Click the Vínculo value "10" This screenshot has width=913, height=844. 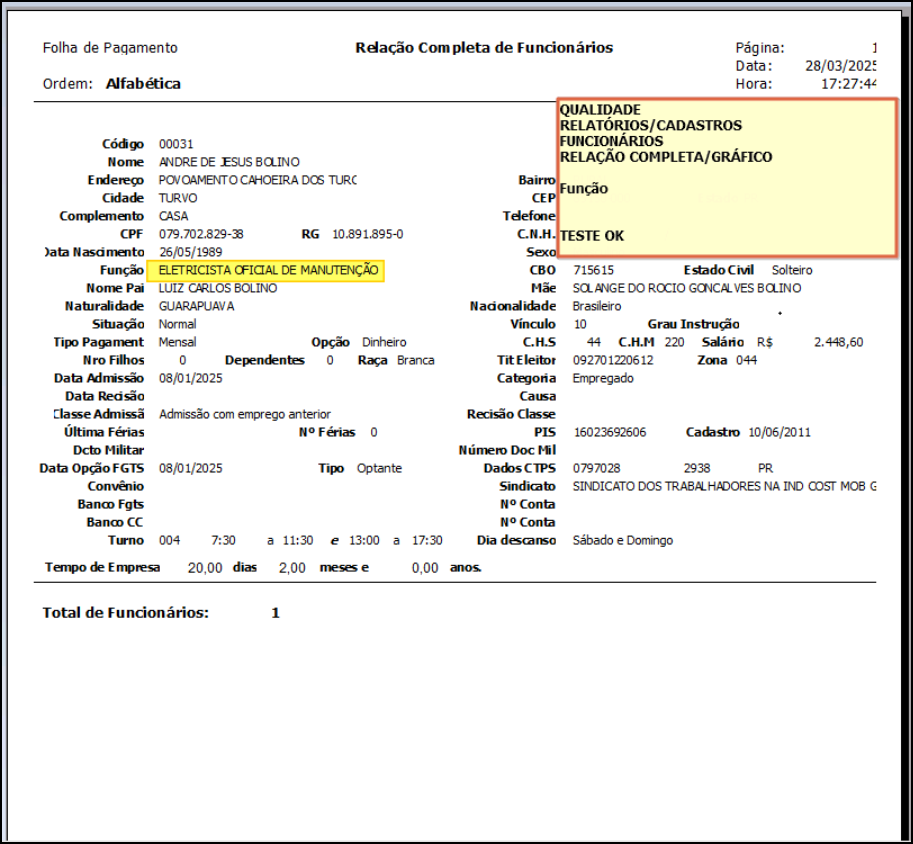[x=580, y=324]
